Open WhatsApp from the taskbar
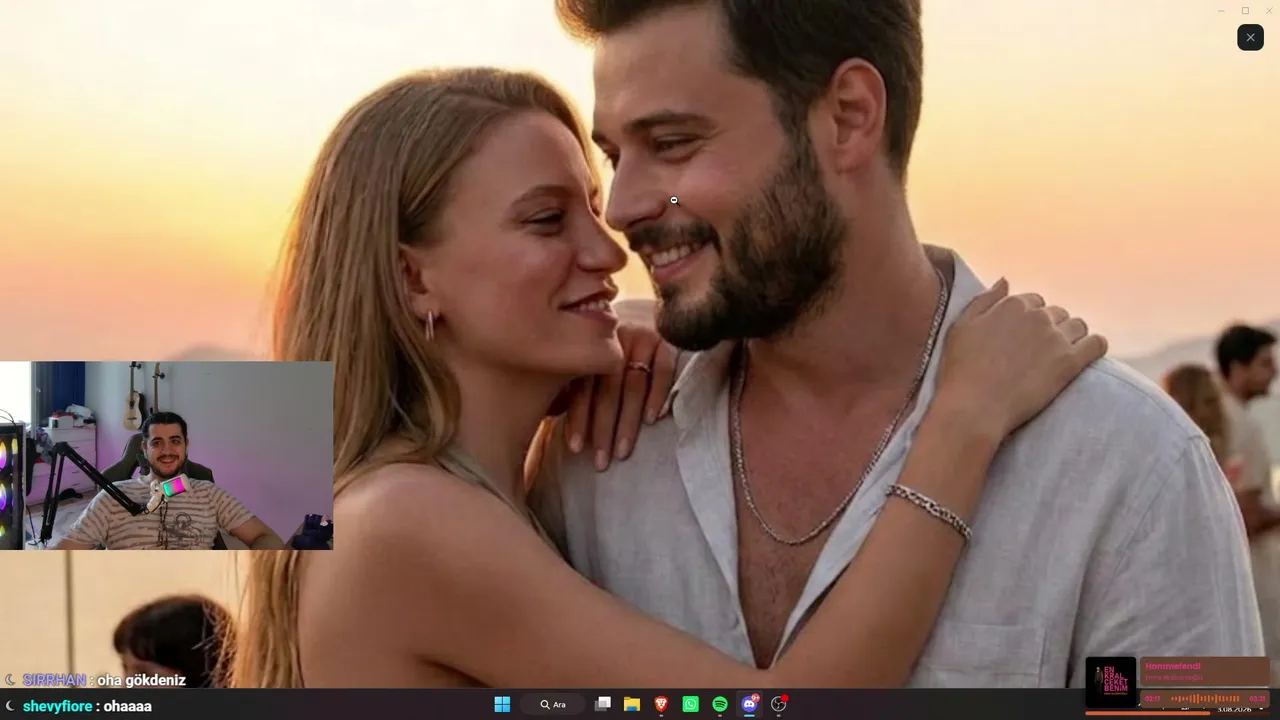This screenshot has height=720, width=1280. [x=691, y=704]
